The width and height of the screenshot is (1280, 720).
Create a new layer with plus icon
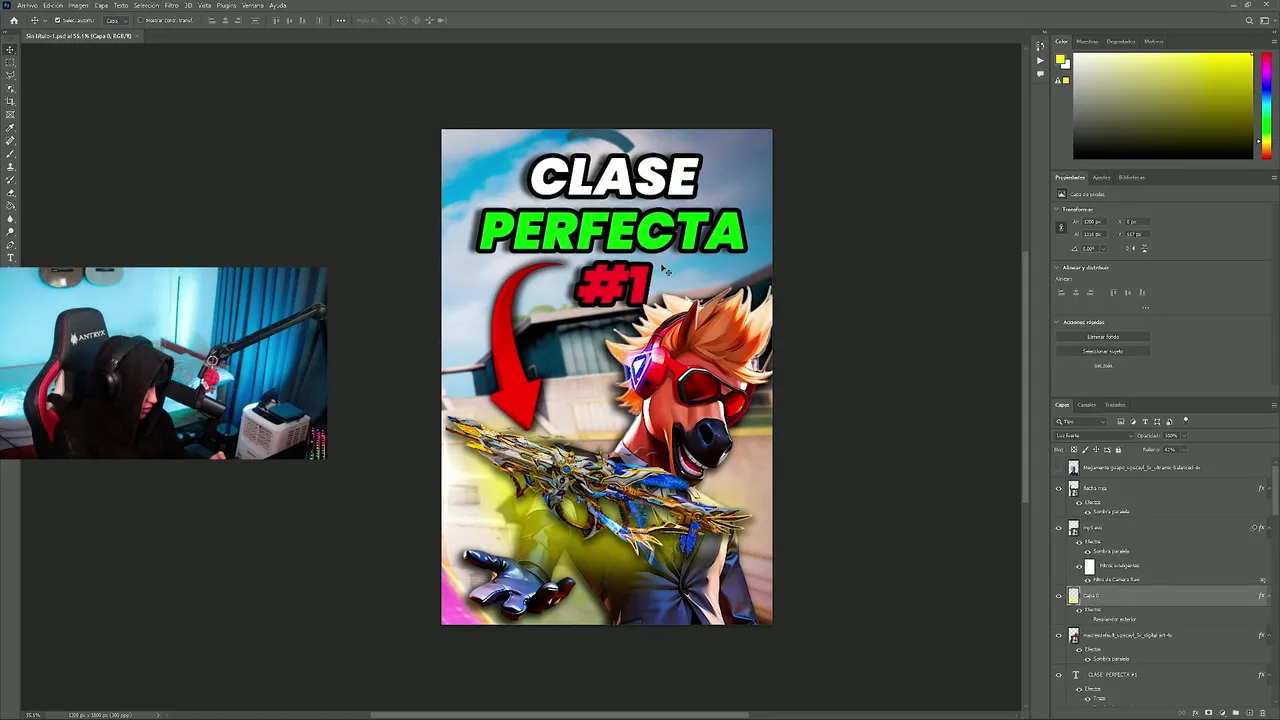click(1249, 713)
